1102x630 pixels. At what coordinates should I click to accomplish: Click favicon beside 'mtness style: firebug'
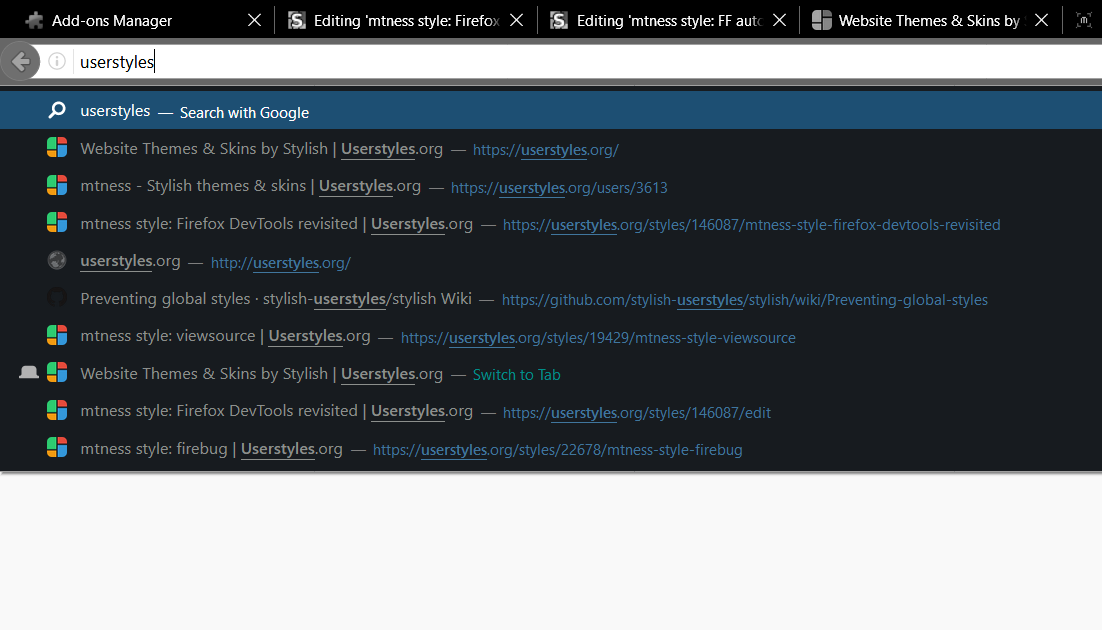[57, 448]
